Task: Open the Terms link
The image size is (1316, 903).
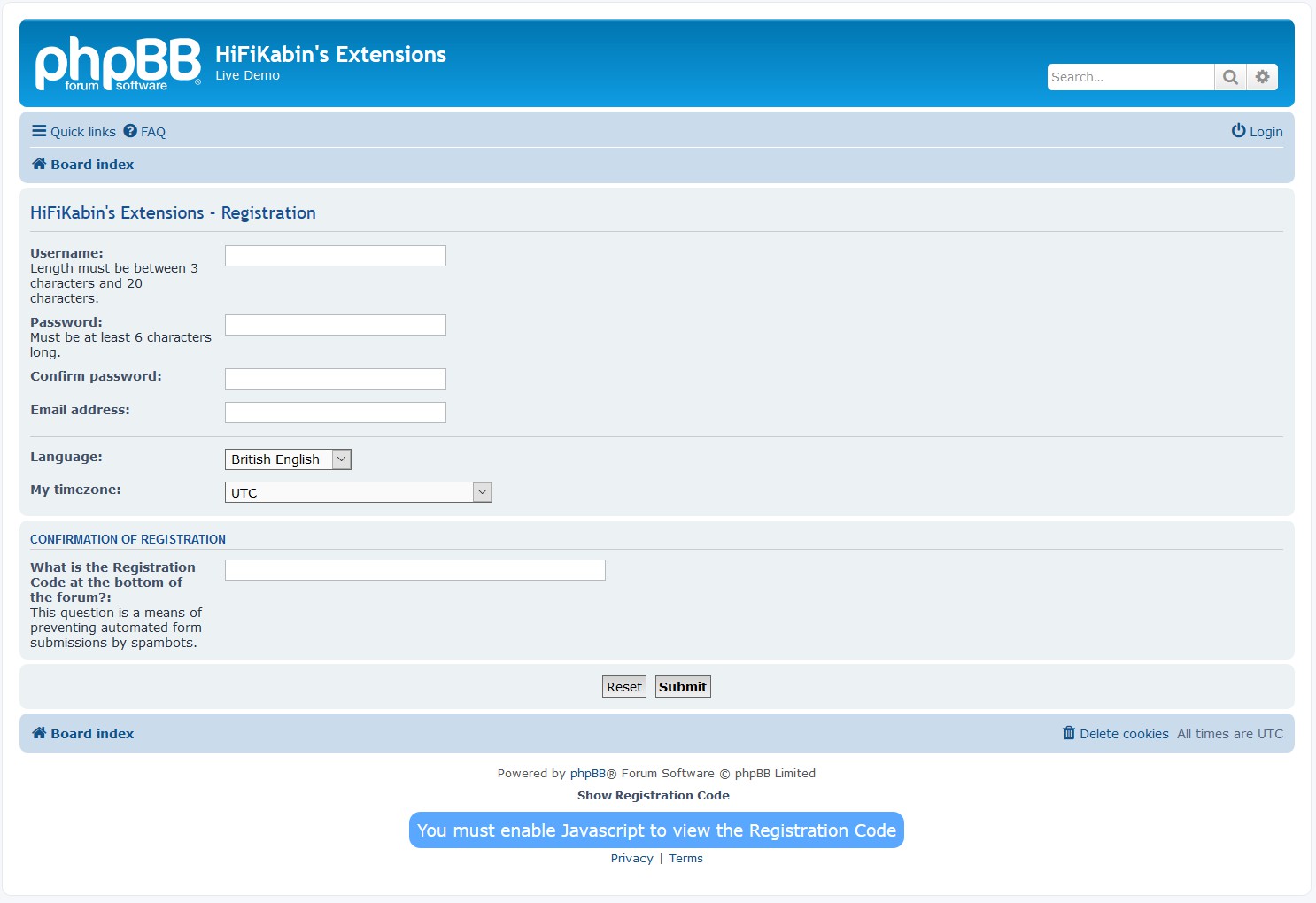Action: coord(685,858)
